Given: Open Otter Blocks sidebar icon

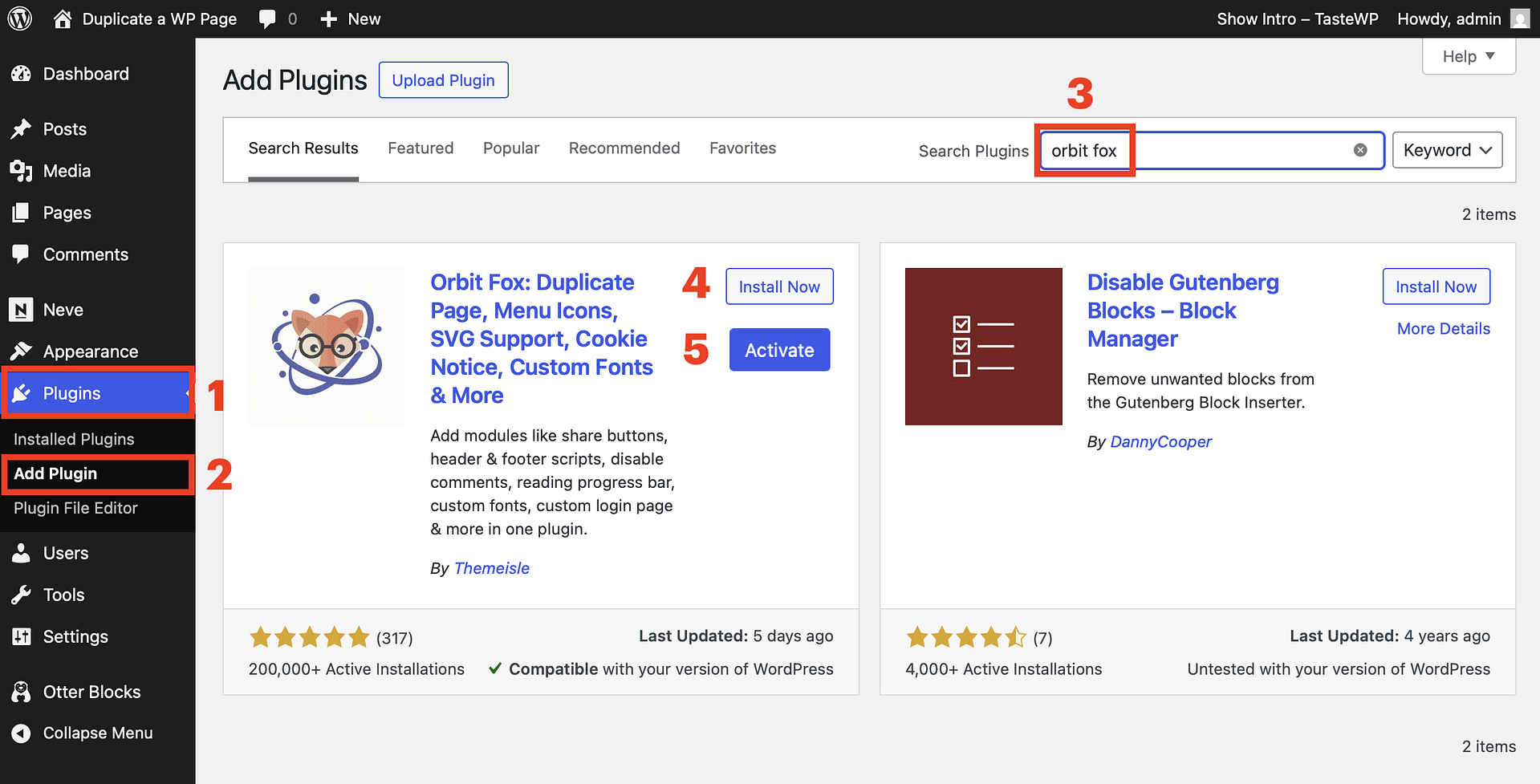Looking at the screenshot, I should [x=21, y=692].
